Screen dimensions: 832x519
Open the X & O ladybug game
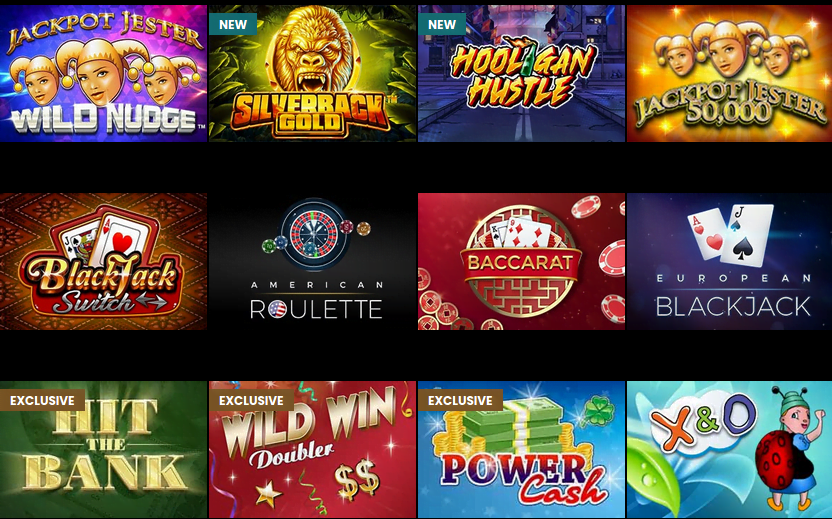pyautogui.click(x=730, y=449)
